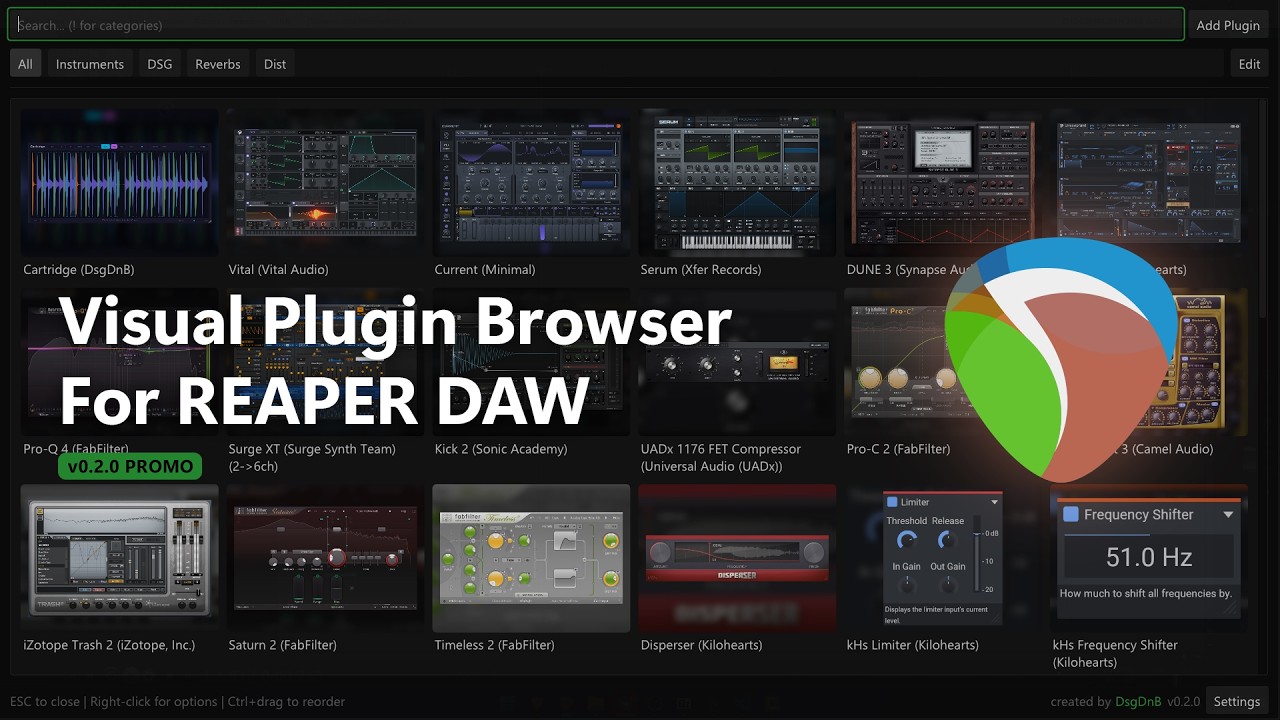Screen dimensions: 1280x720
Task: Click the Add Plugin button
Action: (1228, 25)
